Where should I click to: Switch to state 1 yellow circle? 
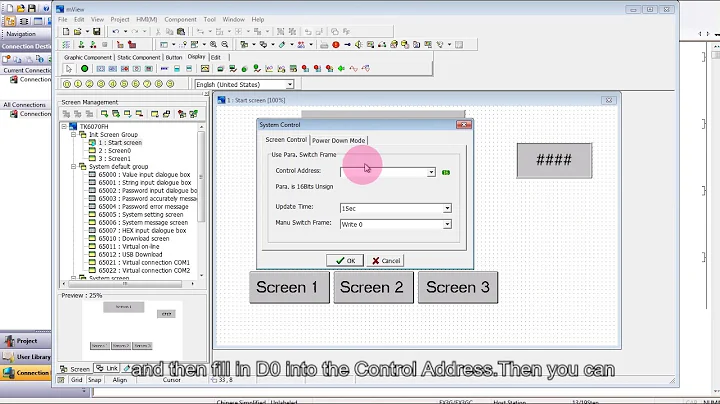[78, 84]
